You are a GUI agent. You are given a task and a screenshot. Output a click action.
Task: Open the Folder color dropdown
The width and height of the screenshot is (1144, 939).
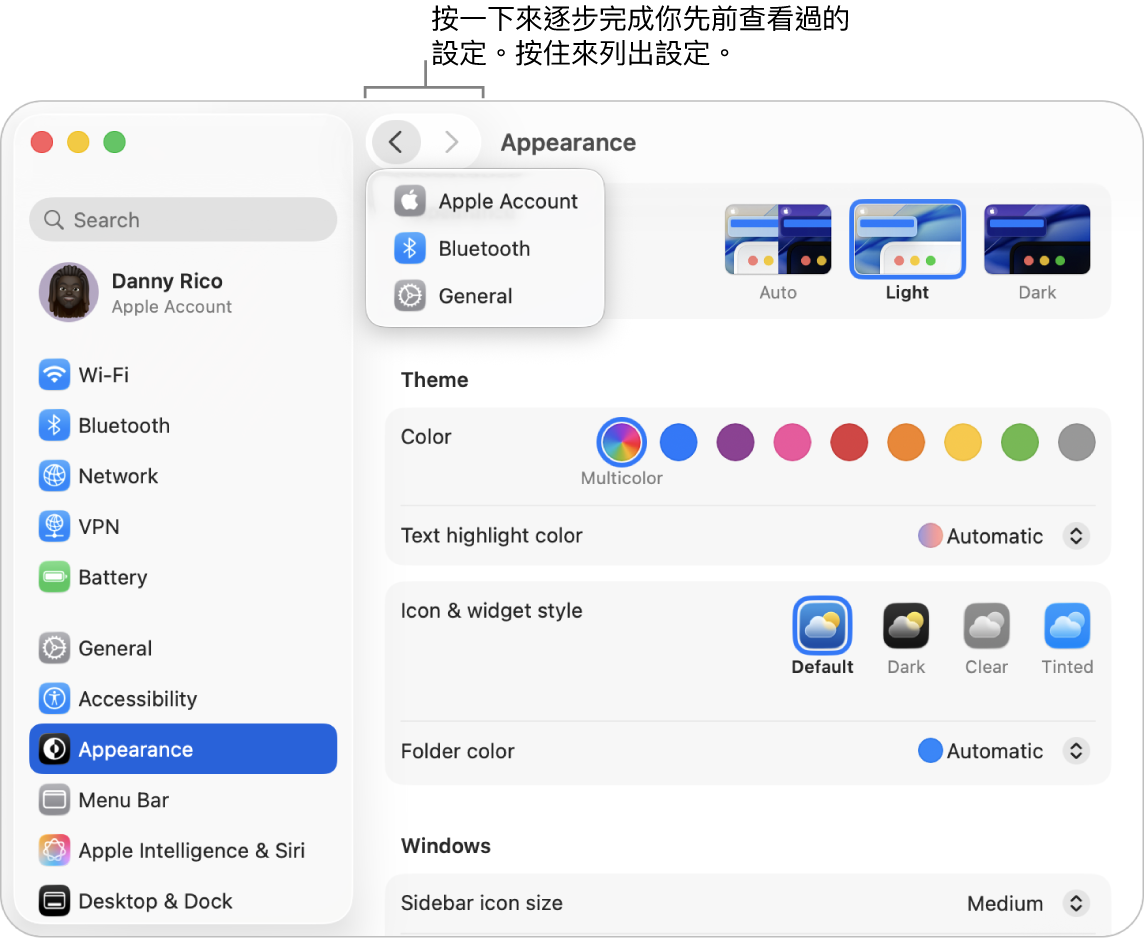(1076, 751)
